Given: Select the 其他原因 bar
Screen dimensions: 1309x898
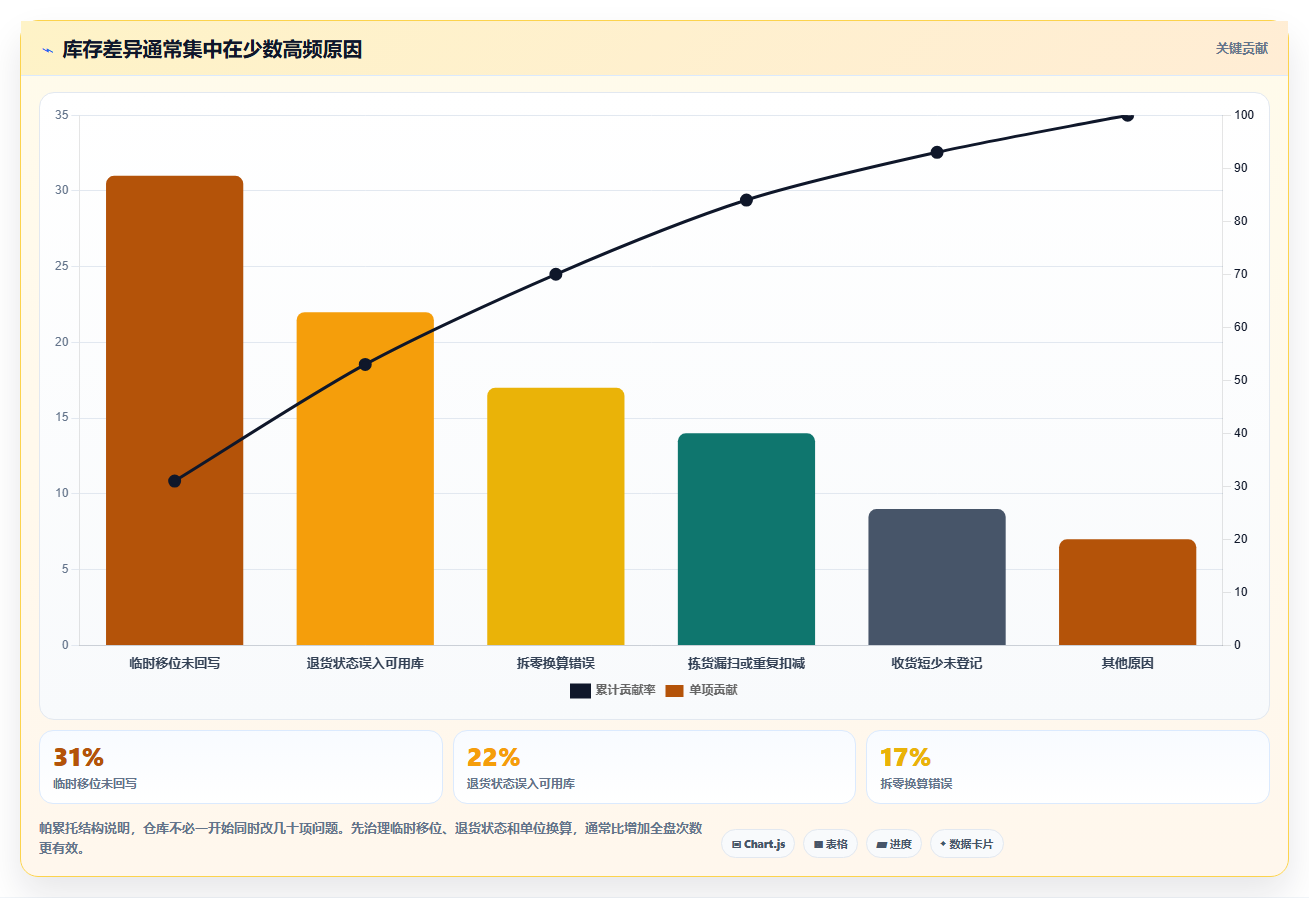Looking at the screenshot, I should [1127, 592].
